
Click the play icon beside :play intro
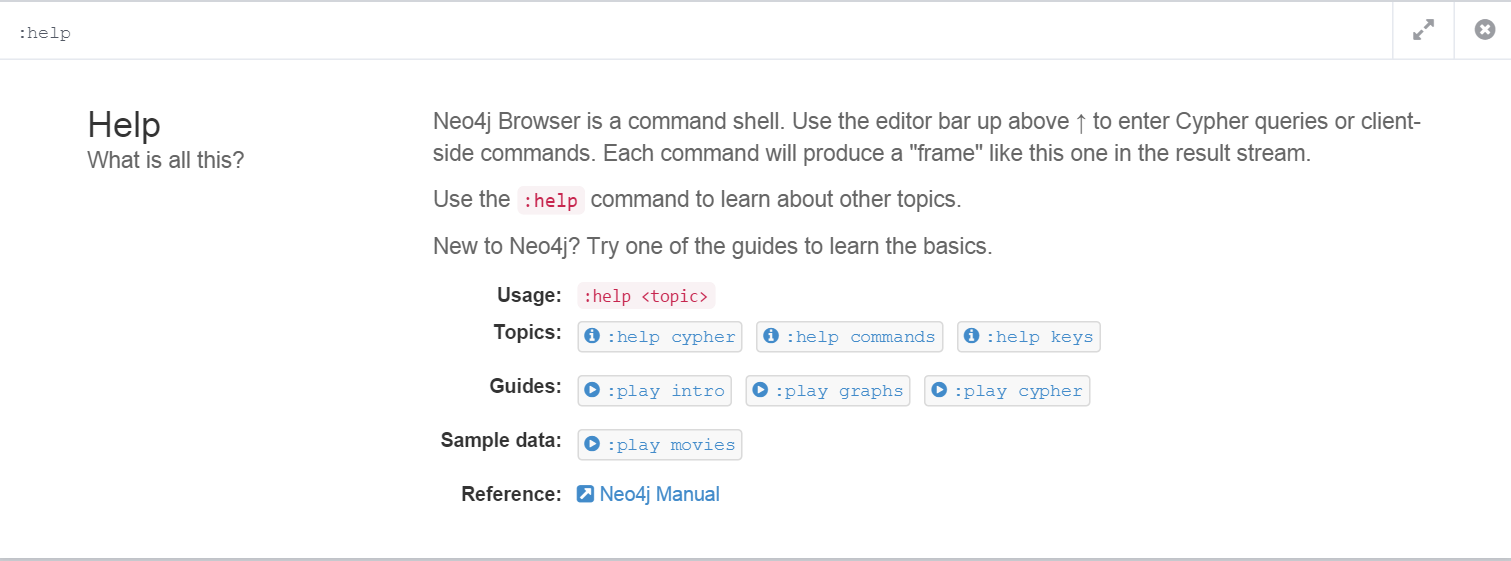(592, 391)
